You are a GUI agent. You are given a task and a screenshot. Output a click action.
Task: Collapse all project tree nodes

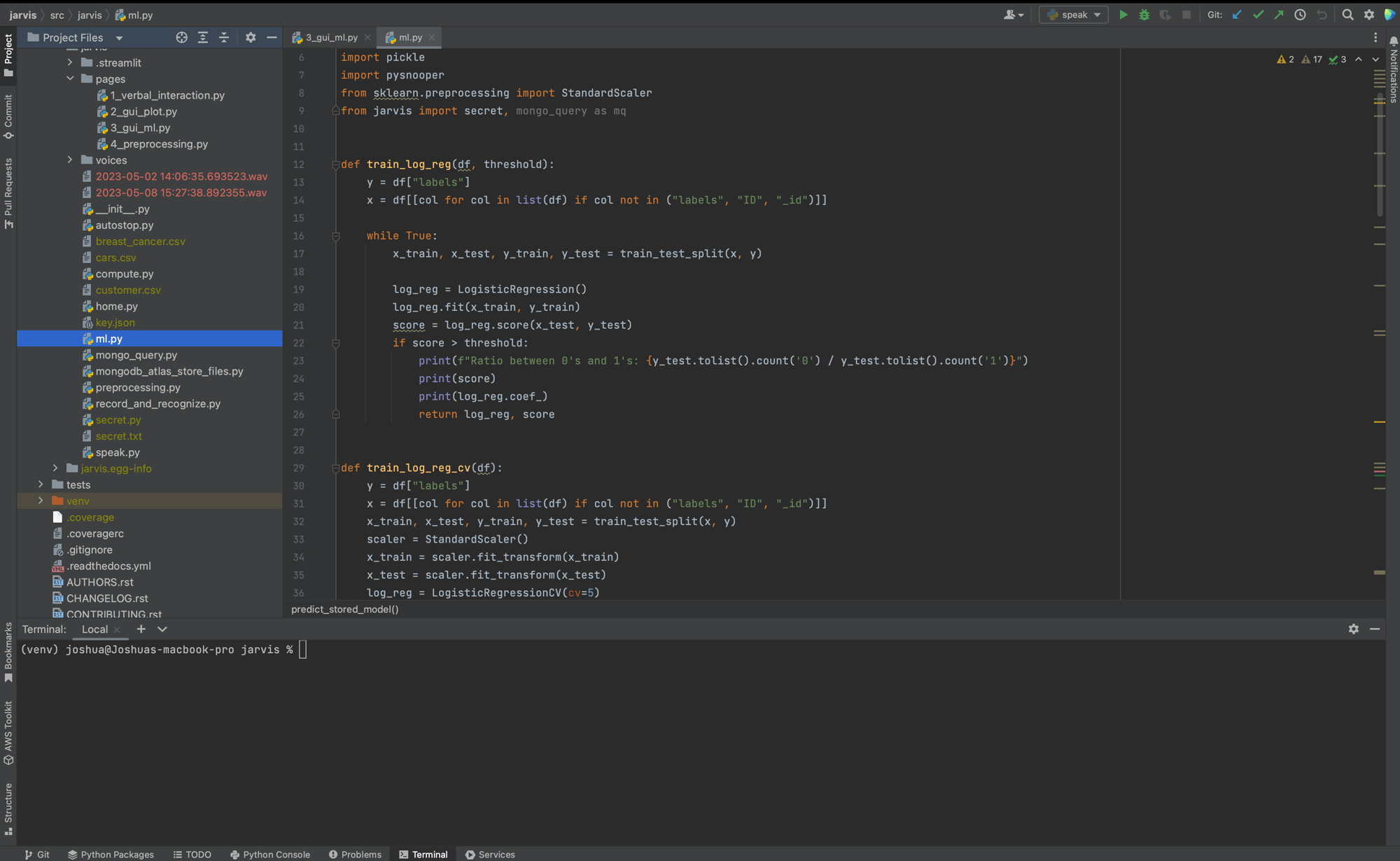point(224,38)
